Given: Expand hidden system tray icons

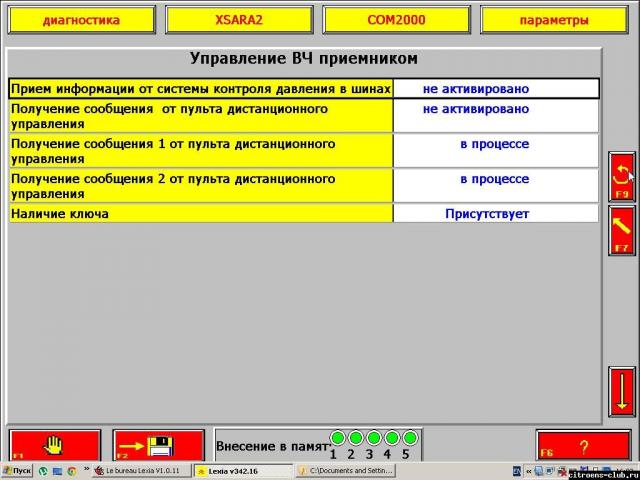Looking at the screenshot, I should (529, 471).
